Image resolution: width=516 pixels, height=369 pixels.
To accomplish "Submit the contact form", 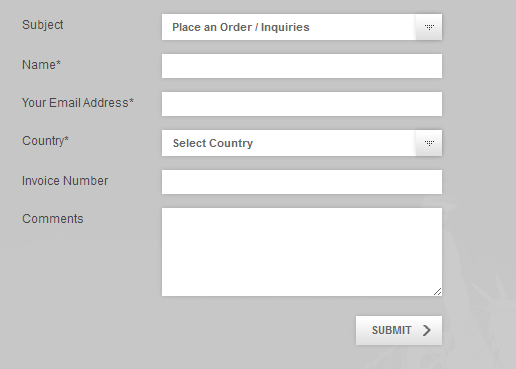I will (399, 330).
